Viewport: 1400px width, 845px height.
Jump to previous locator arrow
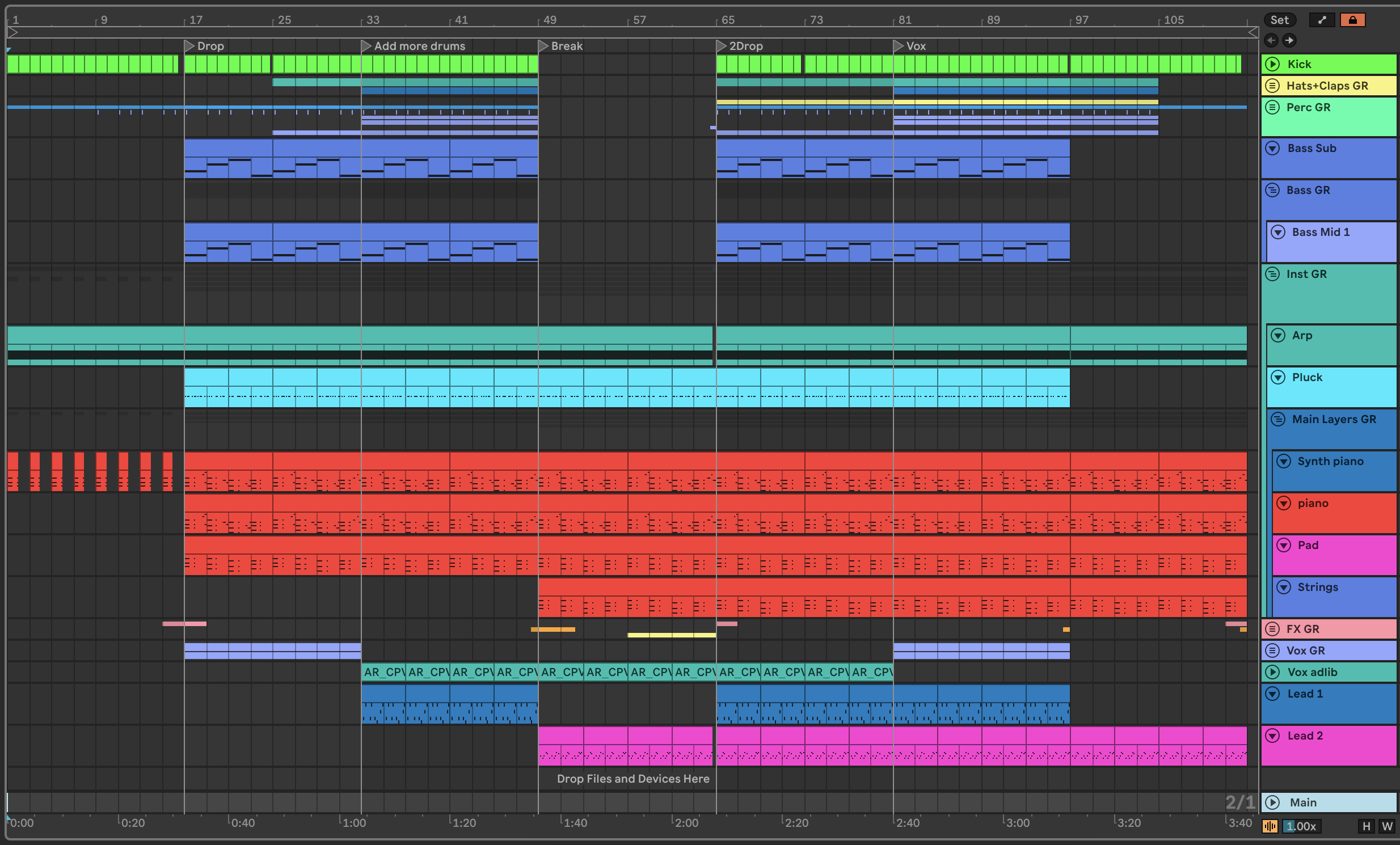[x=1272, y=40]
